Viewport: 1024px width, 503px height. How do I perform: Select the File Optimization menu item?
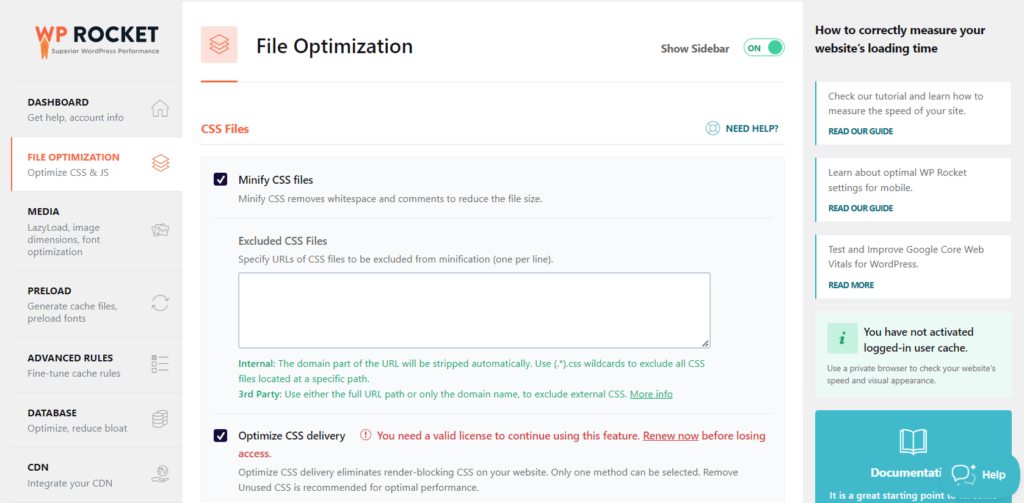point(97,165)
